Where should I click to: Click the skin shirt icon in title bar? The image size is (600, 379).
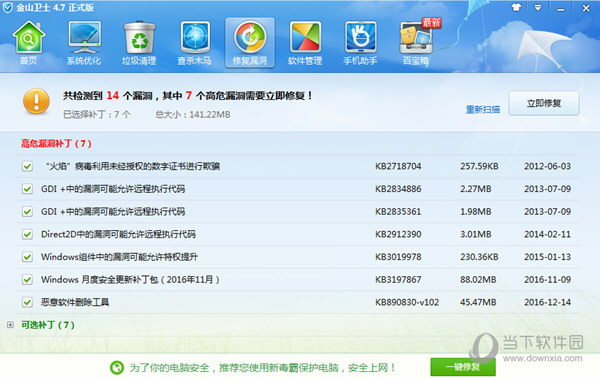coord(516,7)
